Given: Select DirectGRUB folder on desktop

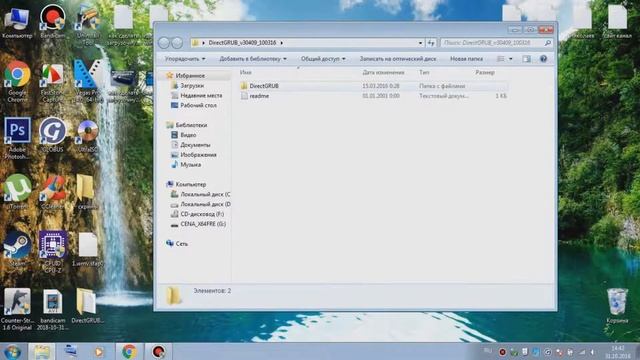Looking at the screenshot, I should (87, 306).
